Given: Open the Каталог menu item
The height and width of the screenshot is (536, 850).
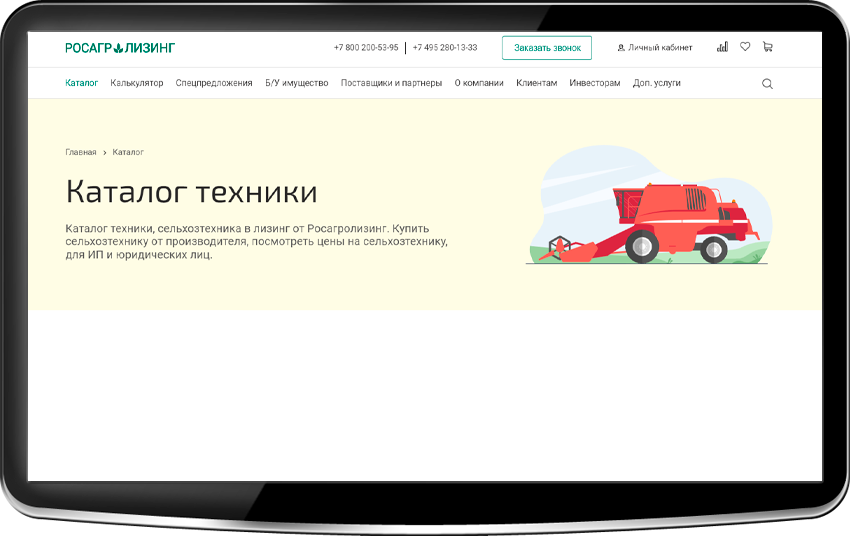Looking at the screenshot, I should (82, 83).
